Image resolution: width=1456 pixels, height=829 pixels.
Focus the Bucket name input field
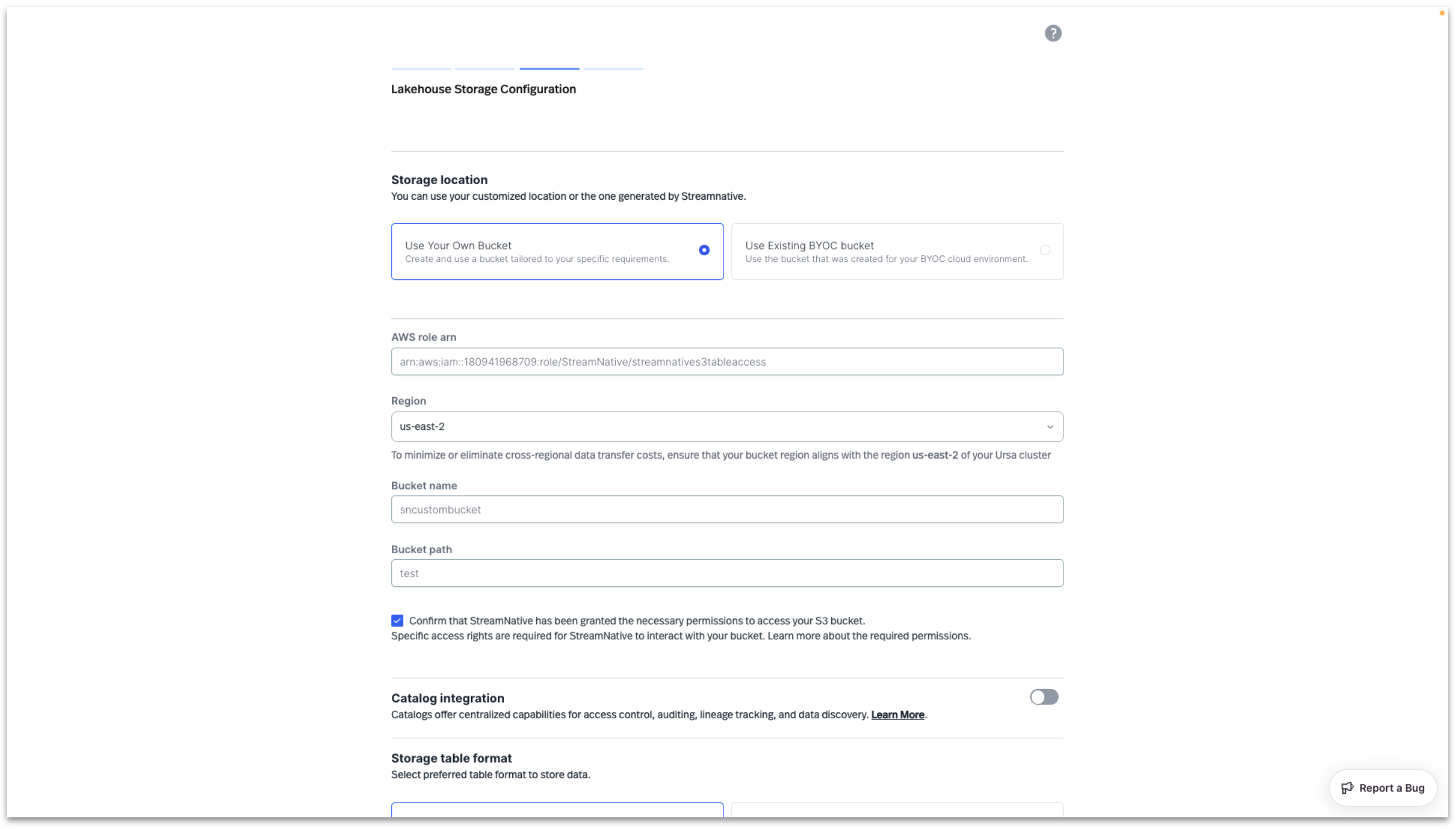[727, 510]
